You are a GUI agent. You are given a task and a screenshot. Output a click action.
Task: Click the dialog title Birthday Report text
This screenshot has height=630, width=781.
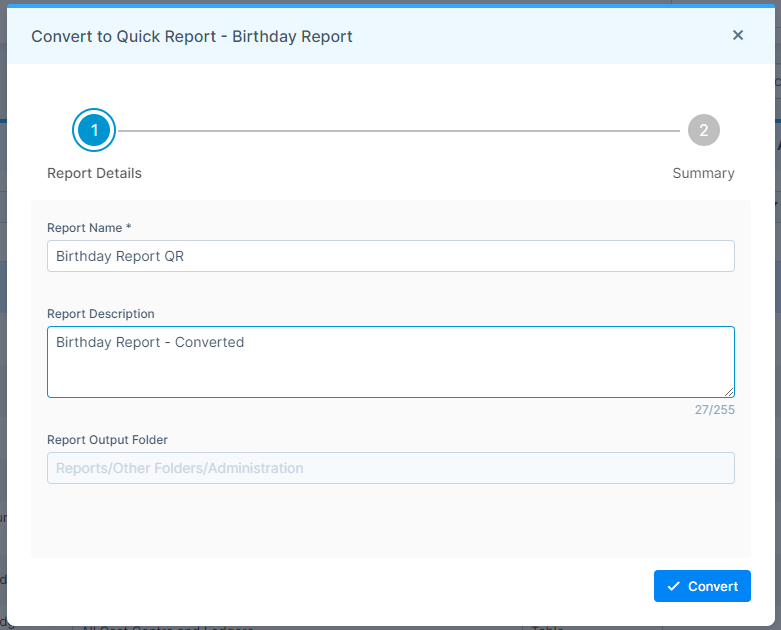tap(292, 36)
